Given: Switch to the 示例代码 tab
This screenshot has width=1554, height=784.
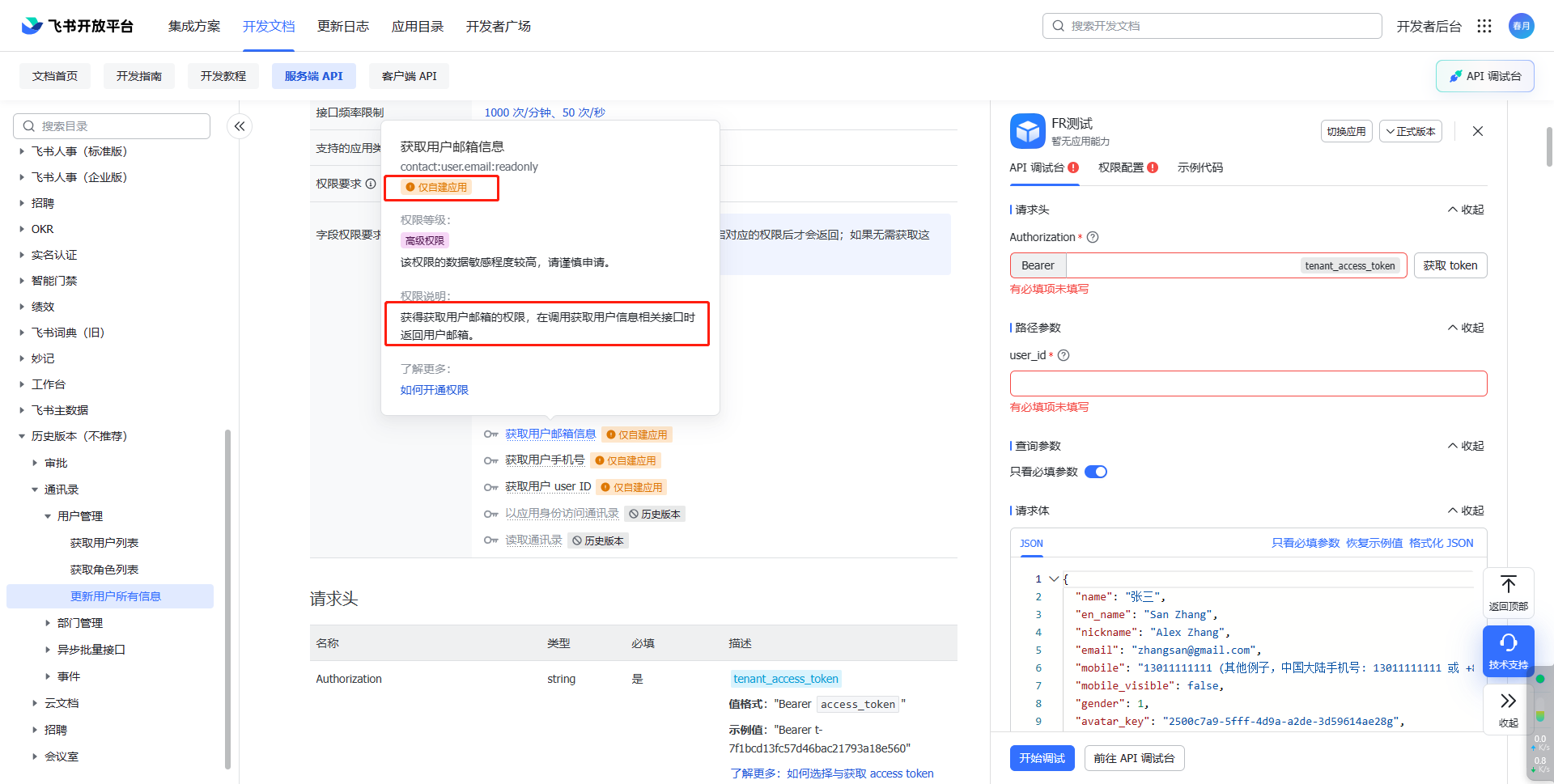Looking at the screenshot, I should [1200, 167].
